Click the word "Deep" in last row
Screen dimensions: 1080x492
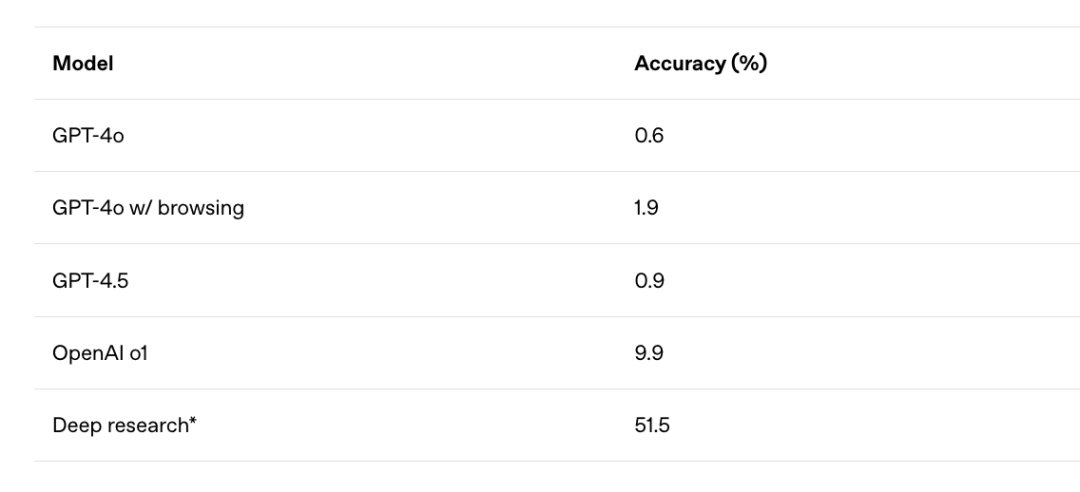74,426
